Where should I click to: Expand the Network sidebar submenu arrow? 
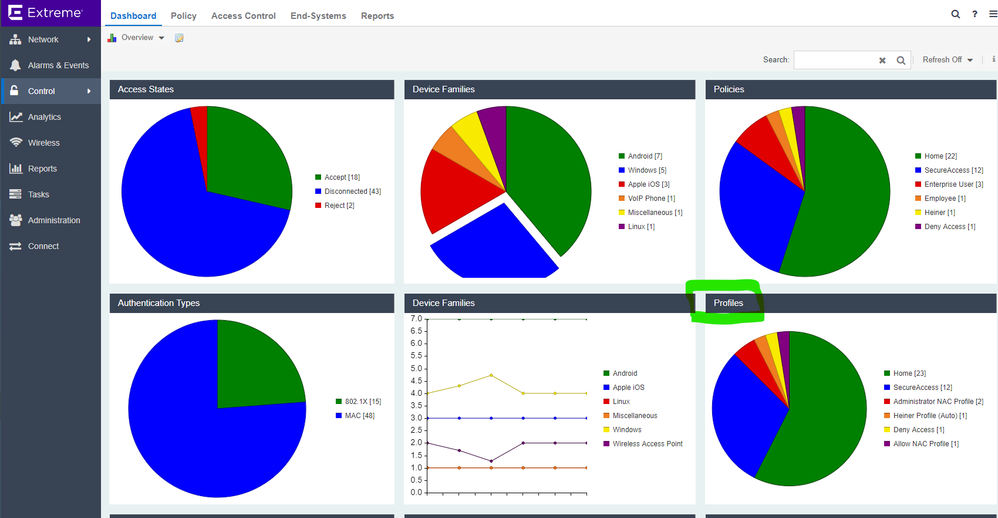[x=89, y=40]
